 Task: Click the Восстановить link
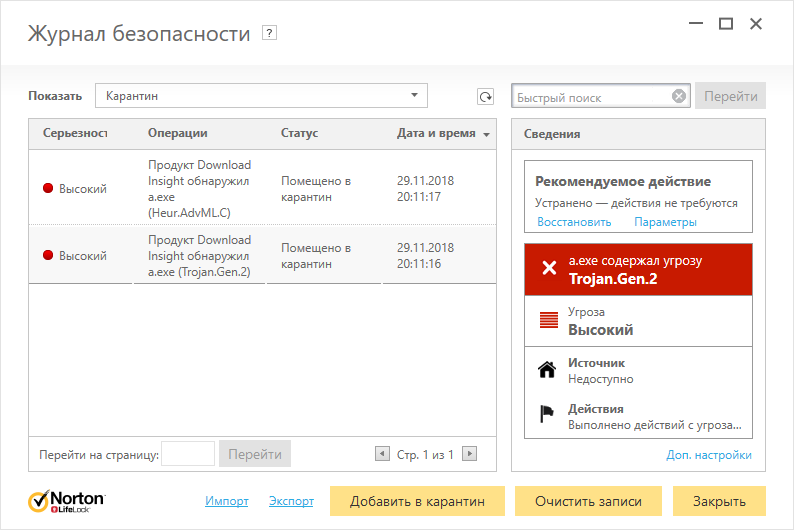point(574,222)
